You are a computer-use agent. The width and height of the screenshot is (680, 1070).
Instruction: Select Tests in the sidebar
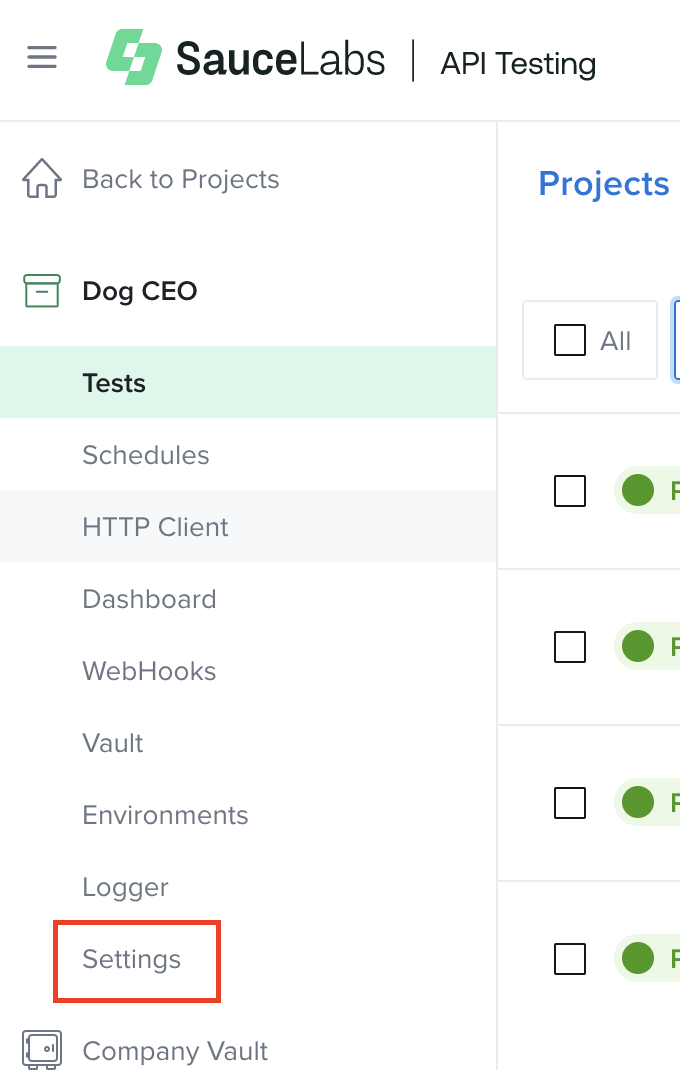(x=114, y=383)
